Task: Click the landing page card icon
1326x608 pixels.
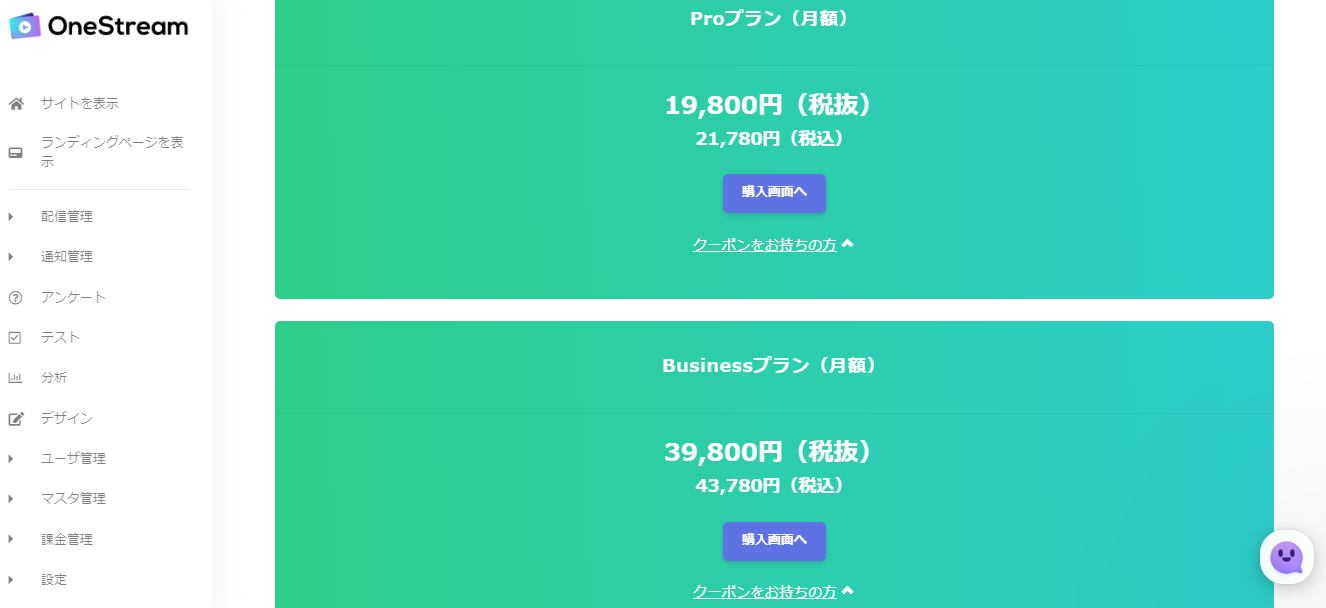Action: [16, 153]
